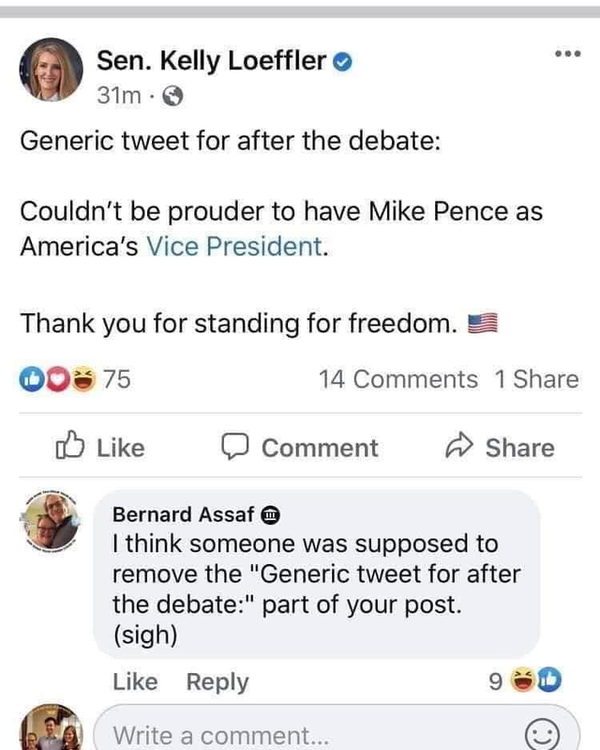The width and height of the screenshot is (600, 750).
Task: View the 1 Share details
Action: point(536,379)
